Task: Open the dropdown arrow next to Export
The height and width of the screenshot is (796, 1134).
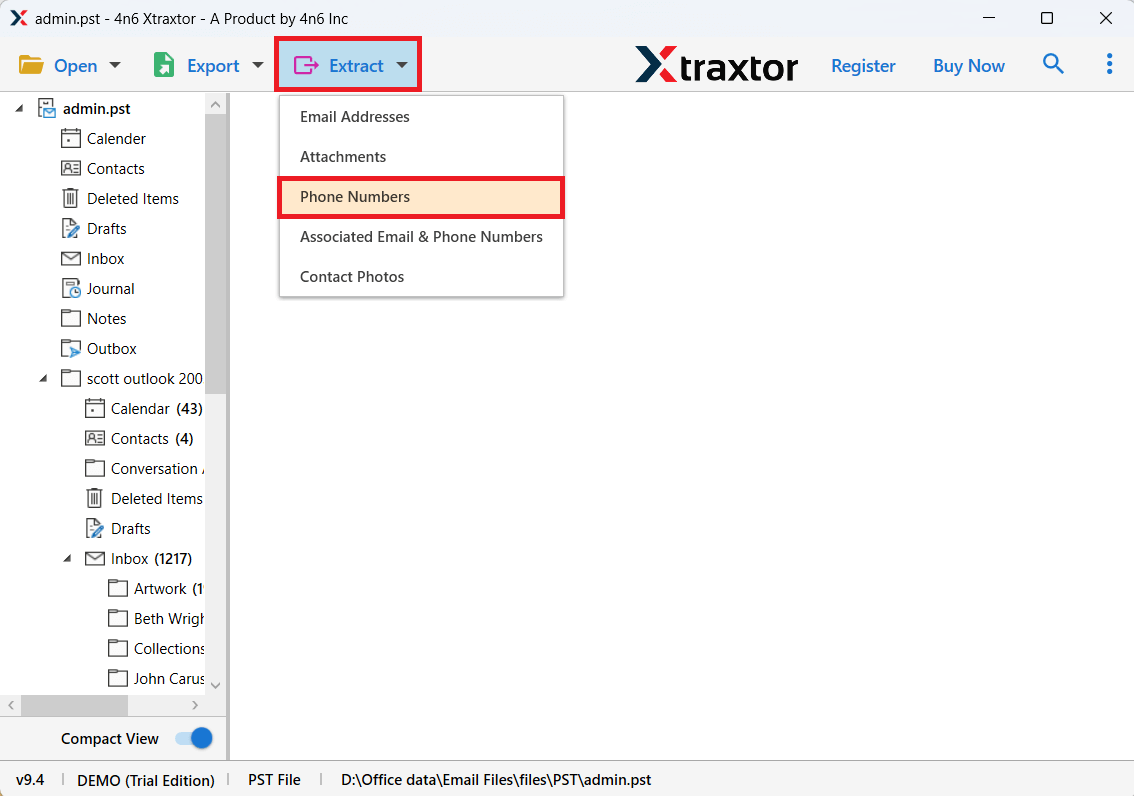Action: tap(257, 66)
